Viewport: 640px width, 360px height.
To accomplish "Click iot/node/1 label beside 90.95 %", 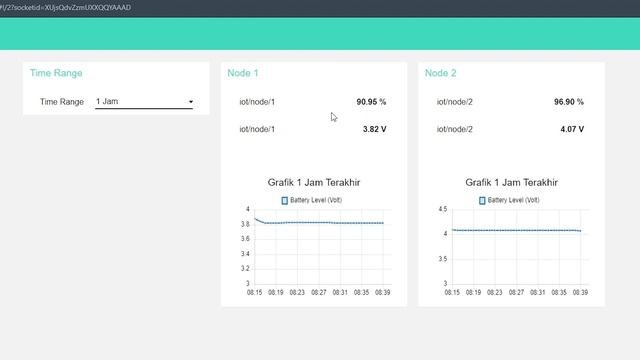I will (257, 102).
